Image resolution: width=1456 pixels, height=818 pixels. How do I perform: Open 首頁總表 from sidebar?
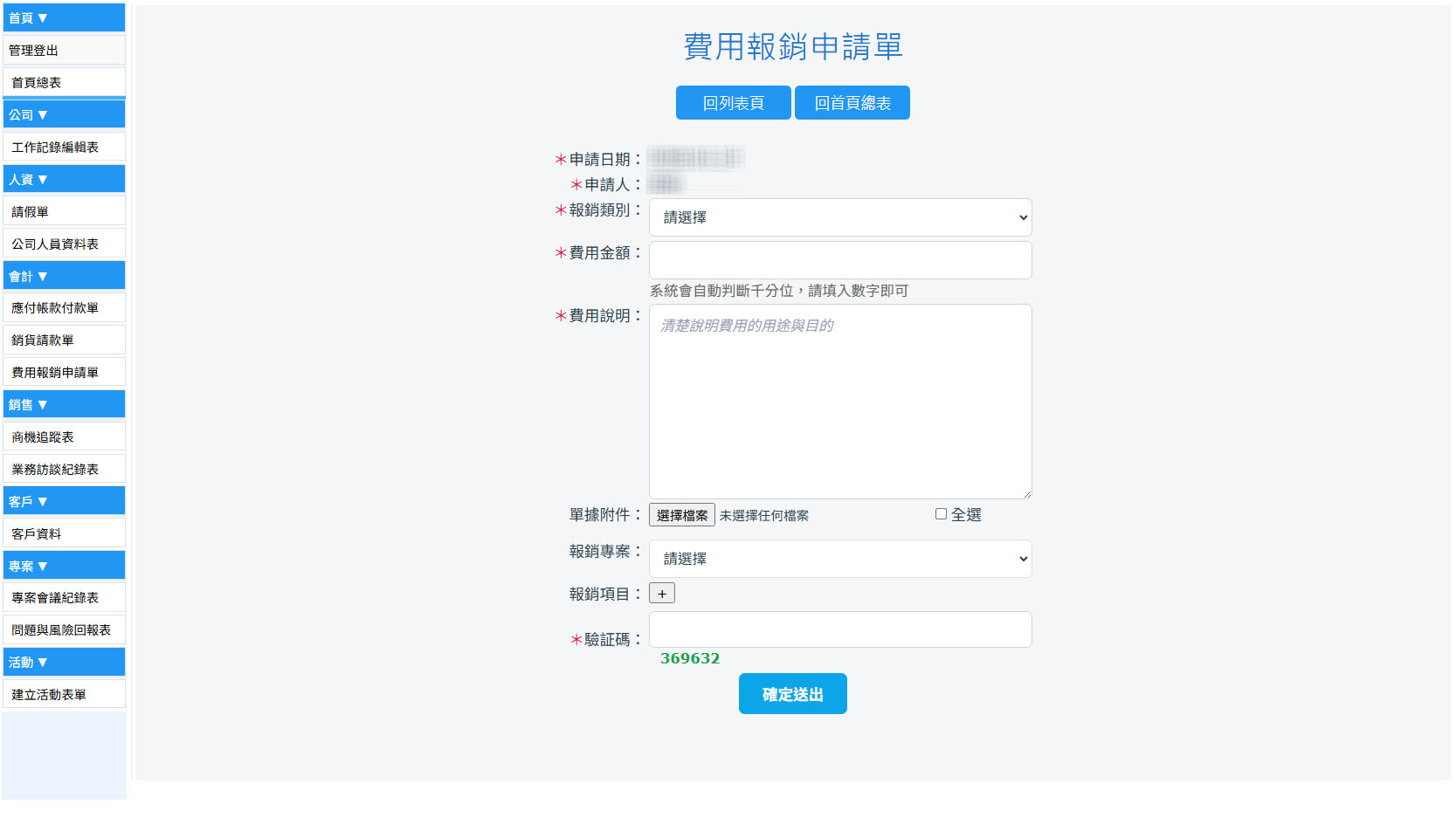click(x=64, y=82)
